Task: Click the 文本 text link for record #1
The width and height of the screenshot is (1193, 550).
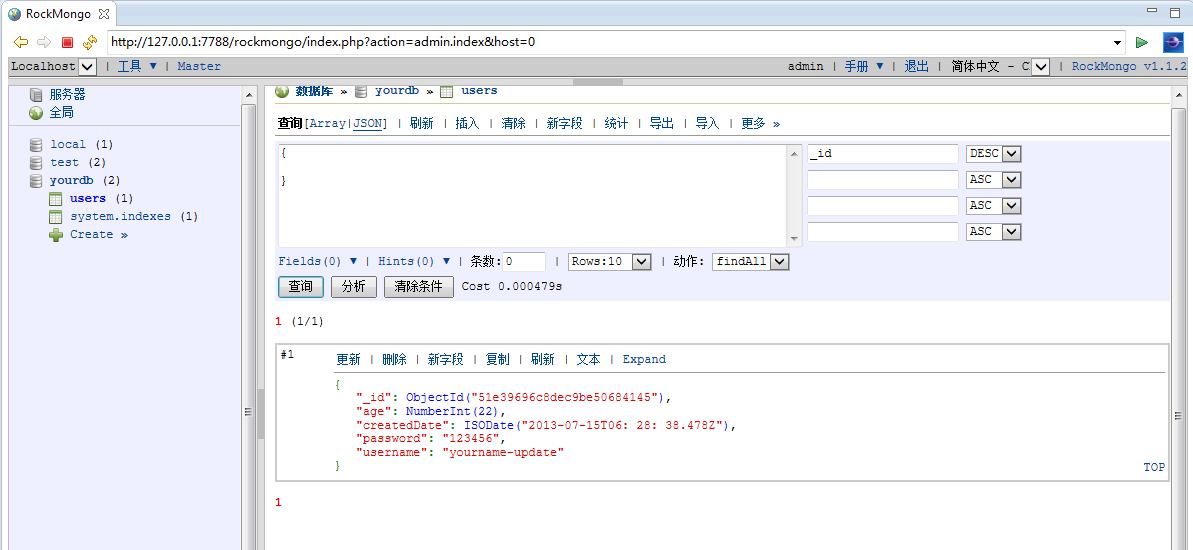Action: pyautogui.click(x=588, y=360)
